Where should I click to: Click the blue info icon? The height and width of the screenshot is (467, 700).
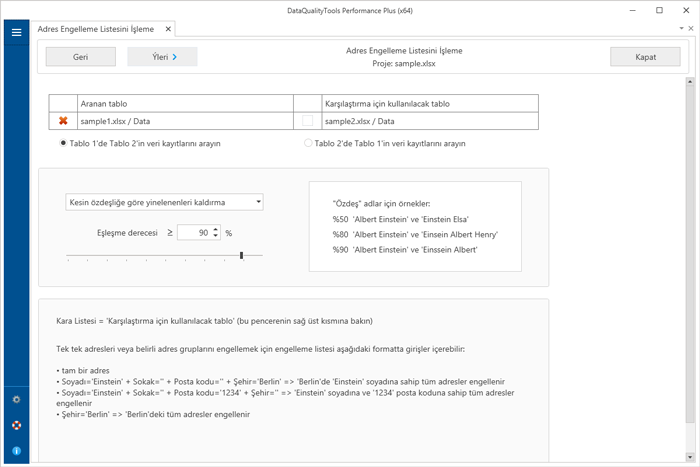17,450
